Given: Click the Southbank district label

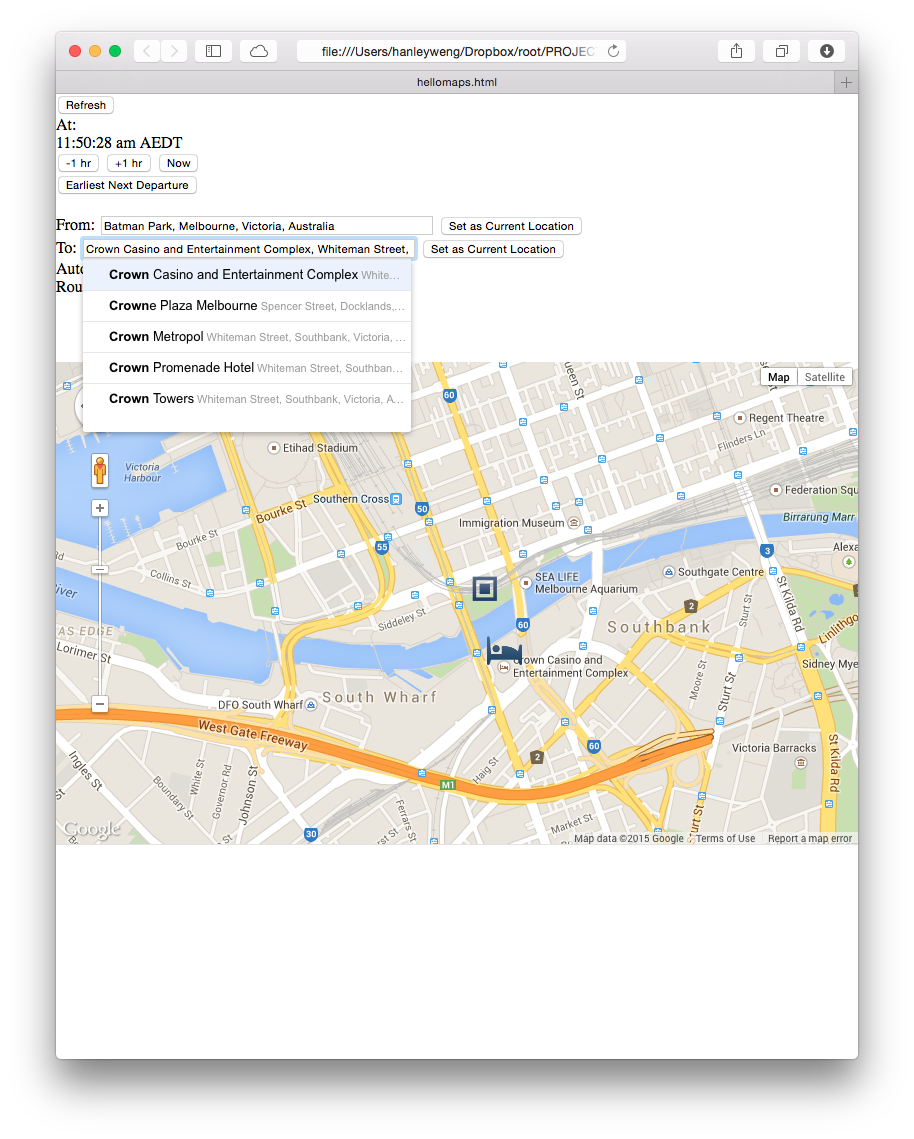Looking at the screenshot, I should click(658, 627).
